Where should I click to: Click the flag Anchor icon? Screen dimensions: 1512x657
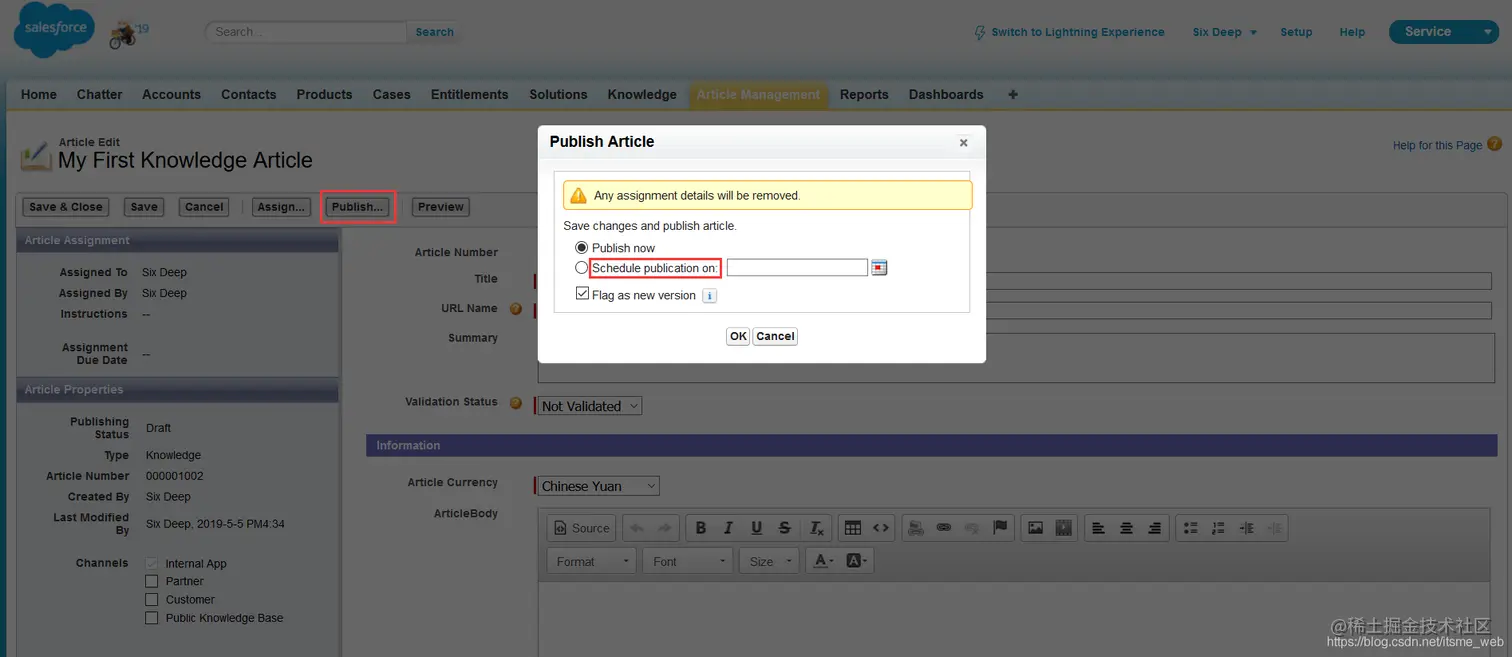pos(999,528)
